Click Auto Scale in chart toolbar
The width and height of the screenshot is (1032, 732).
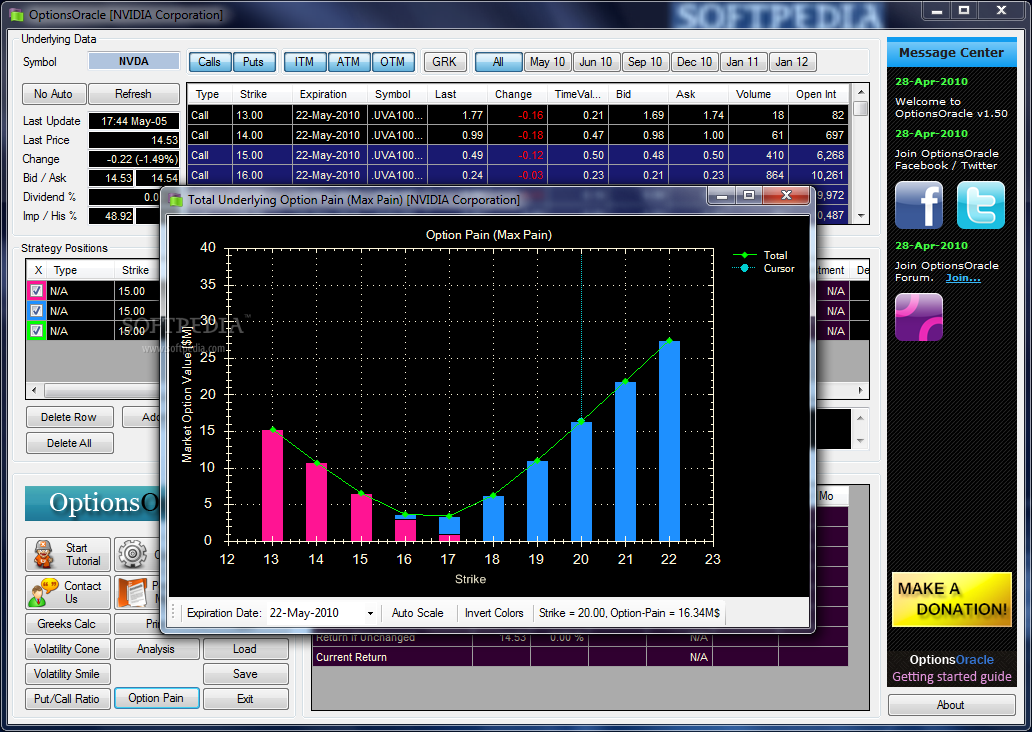pos(417,613)
